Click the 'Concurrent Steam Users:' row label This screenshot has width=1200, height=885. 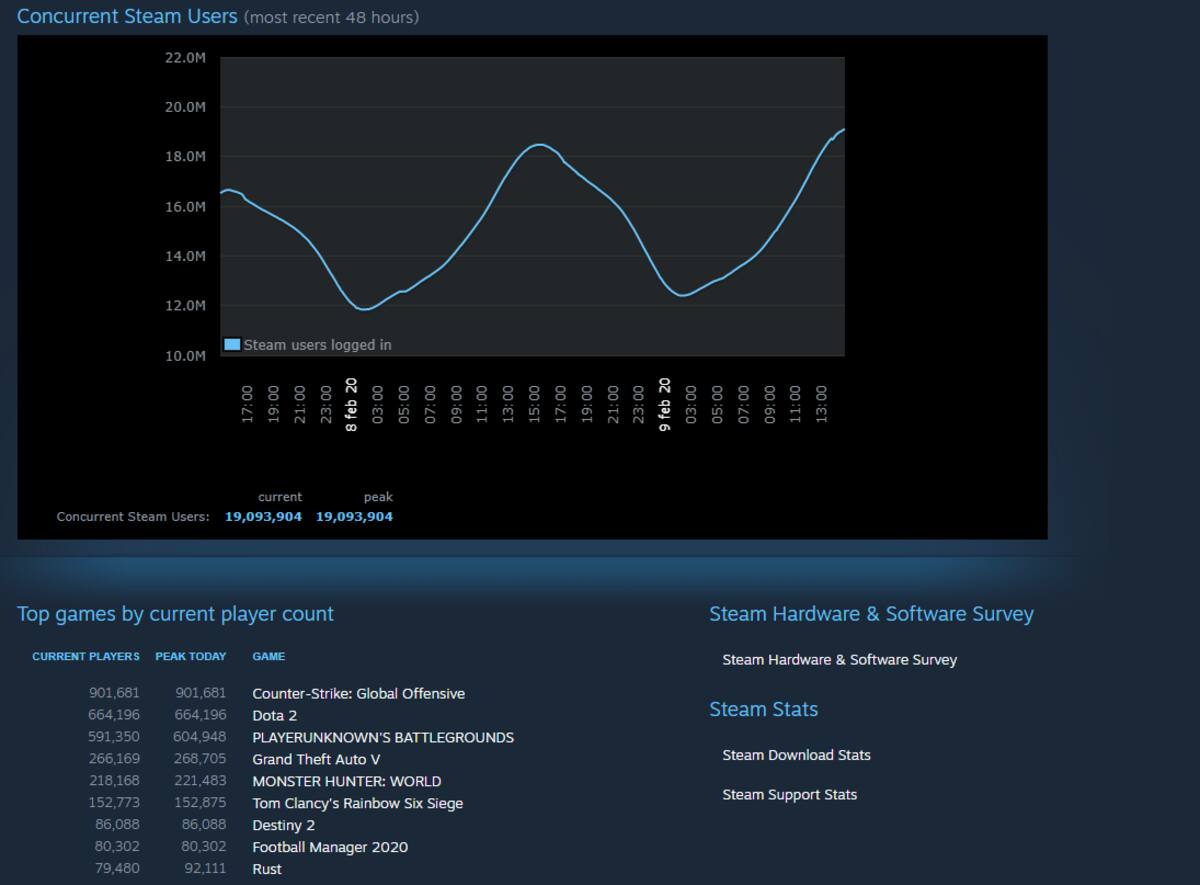tap(133, 517)
